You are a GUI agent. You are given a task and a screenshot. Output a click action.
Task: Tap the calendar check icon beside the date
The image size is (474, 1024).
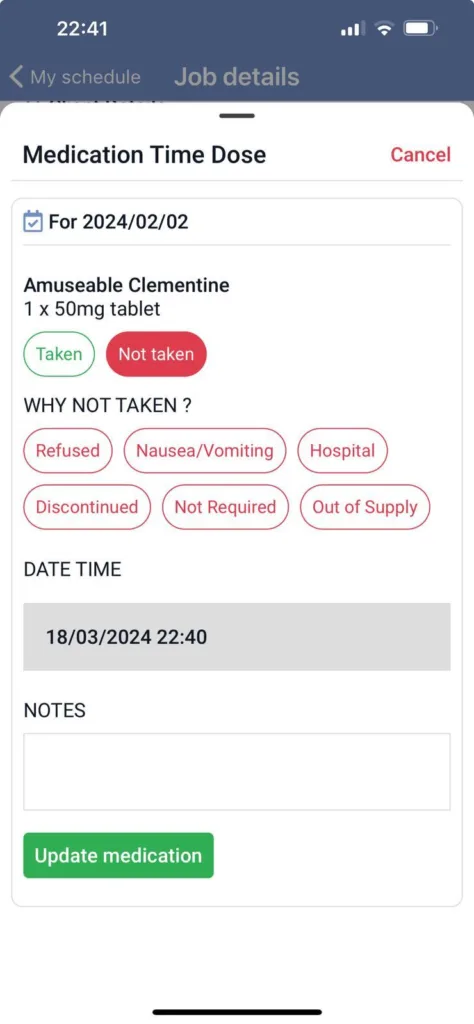pos(33,221)
